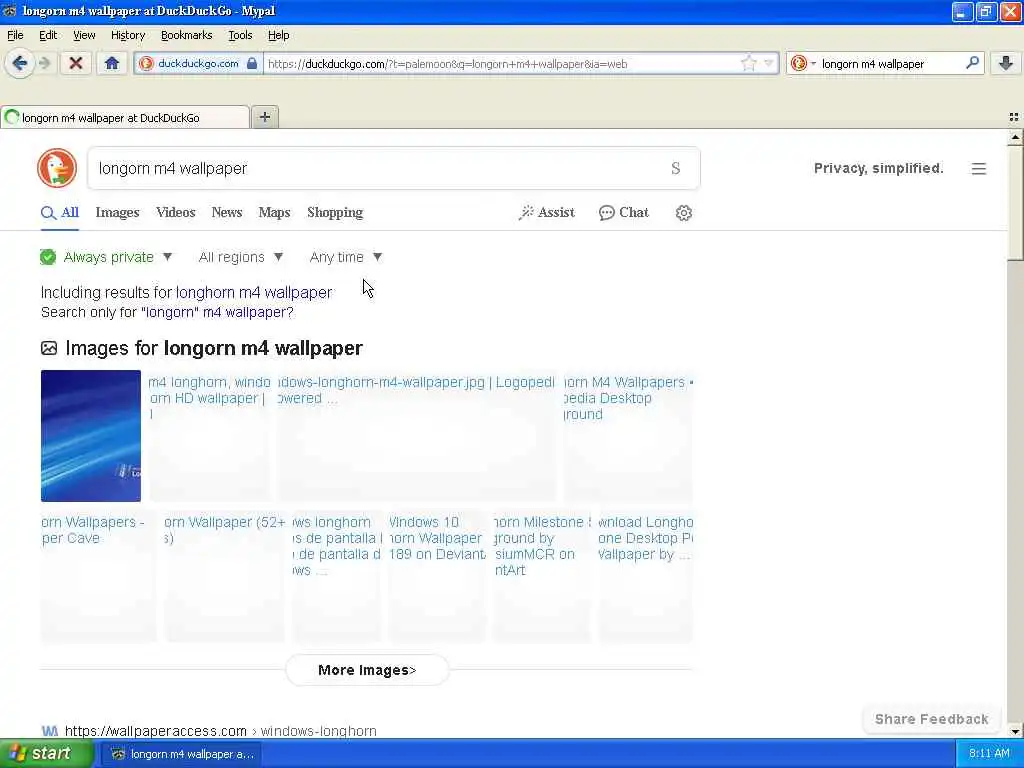Switch to the News results tab
Screen dimensions: 1024x768
[227, 212]
